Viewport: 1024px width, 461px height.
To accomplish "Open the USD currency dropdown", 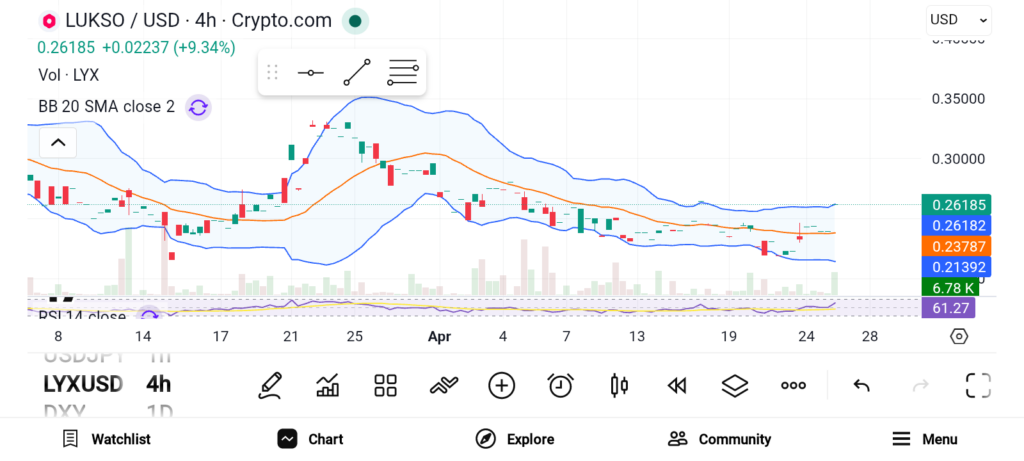I will 958,19.
